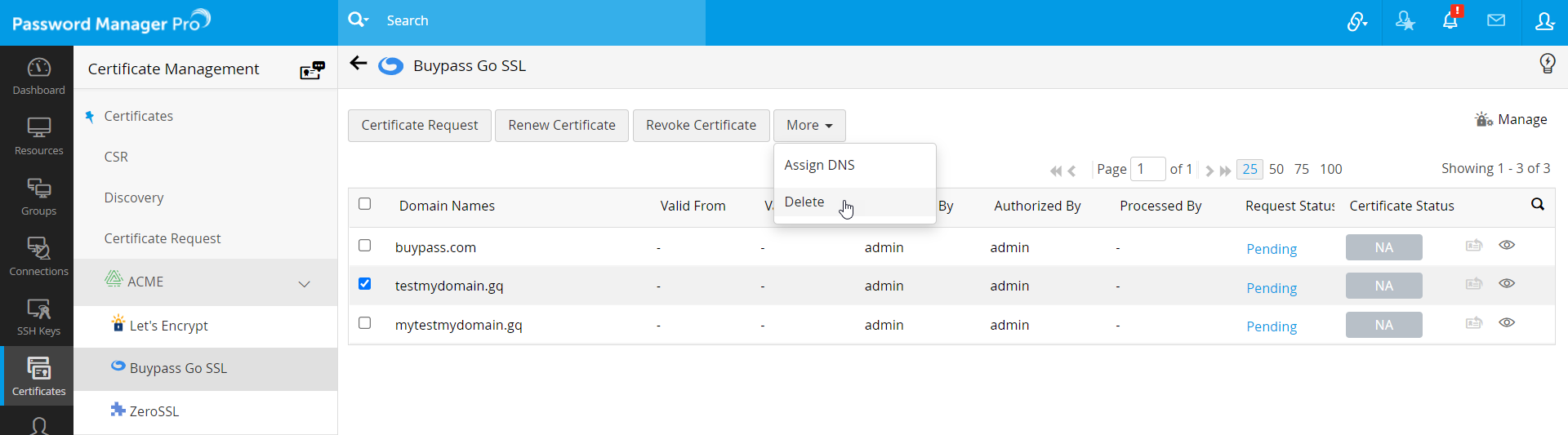Go to previous page arrow icon

[x=1072, y=171]
